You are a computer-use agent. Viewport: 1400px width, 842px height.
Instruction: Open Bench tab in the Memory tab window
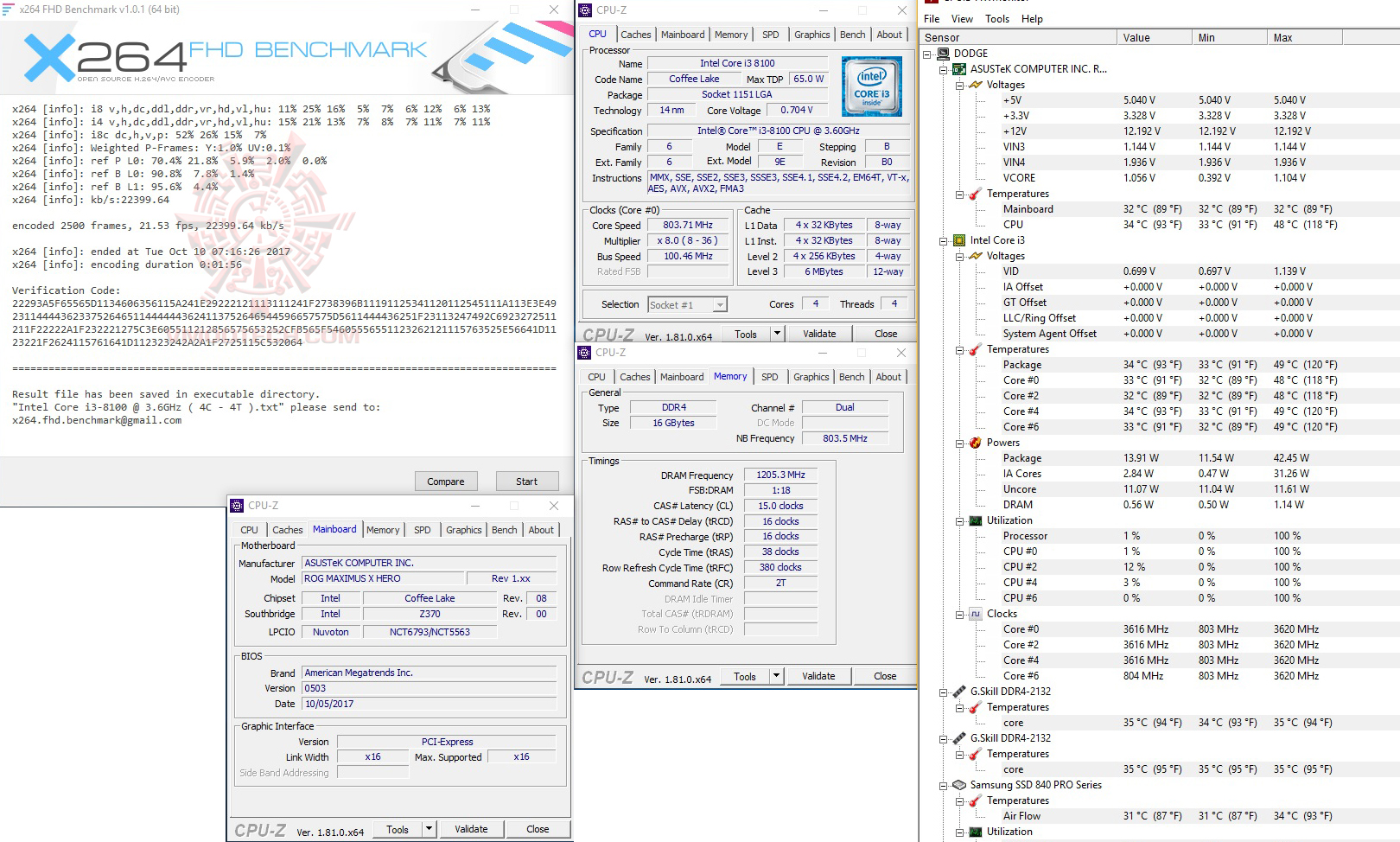(851, 377)
